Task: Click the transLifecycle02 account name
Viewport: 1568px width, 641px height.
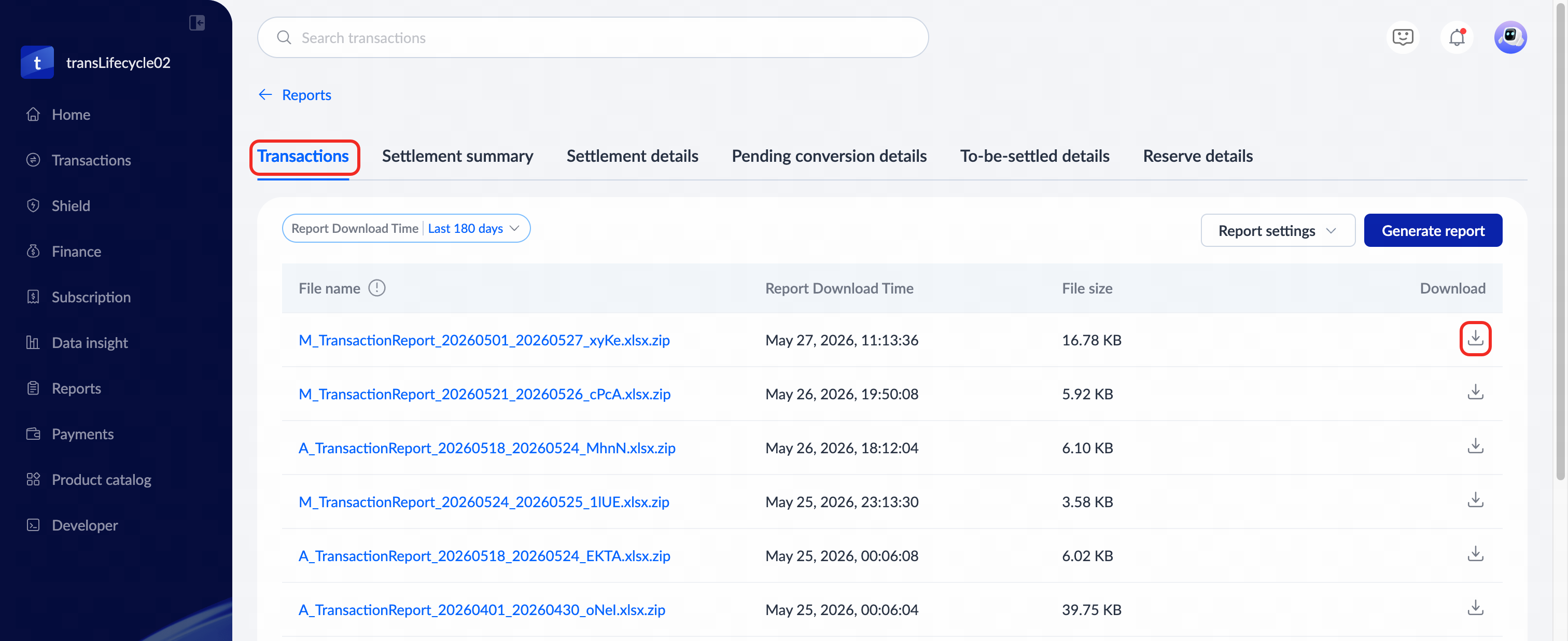Action: [118, 63]
